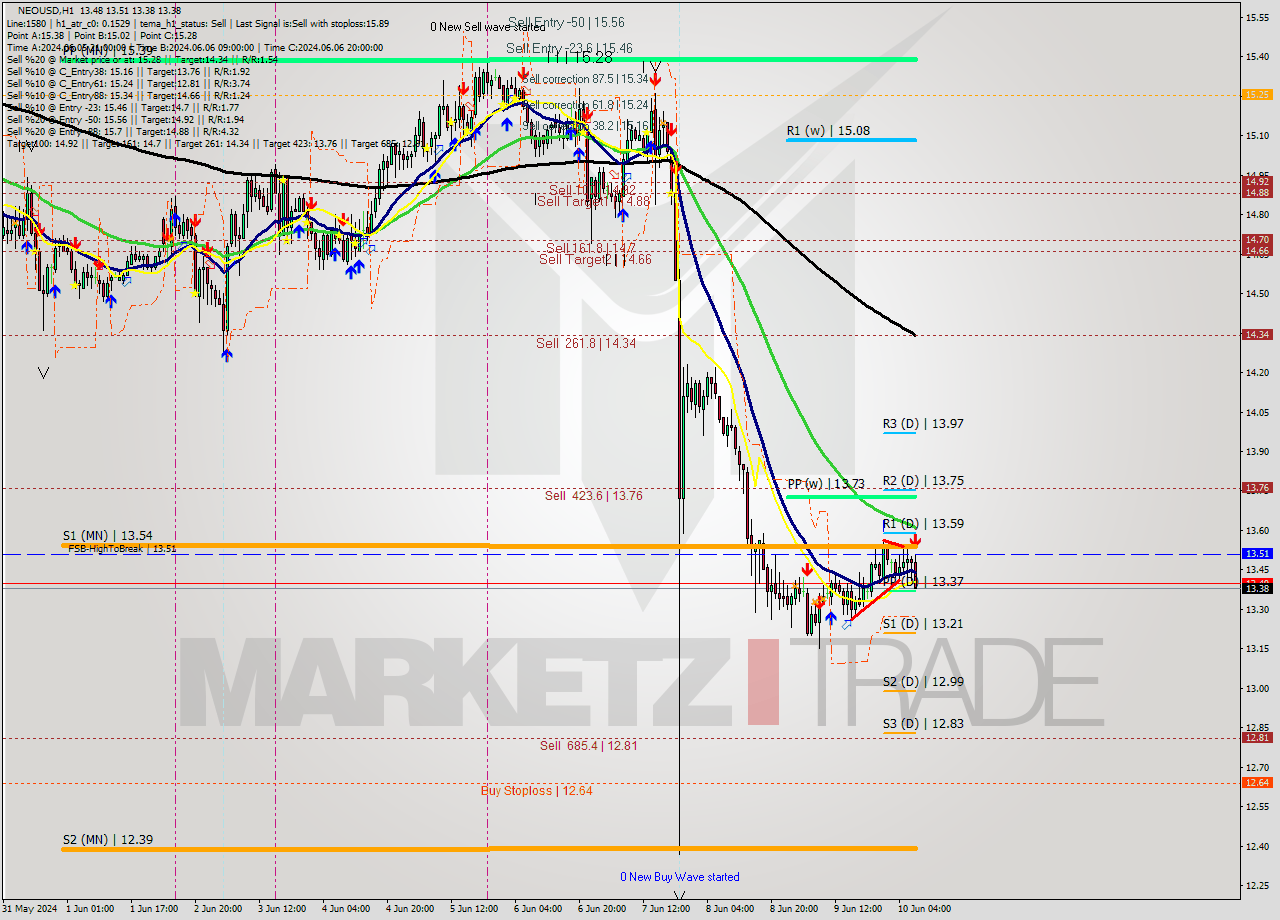
Task: Click the red 12.81 price tag on axis
Action: (1256, 738)
